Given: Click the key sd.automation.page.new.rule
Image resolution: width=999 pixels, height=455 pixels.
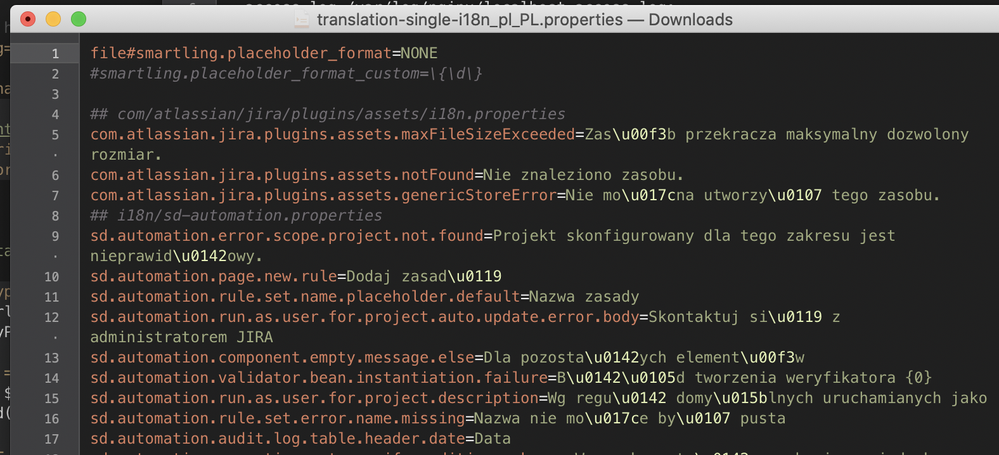Looking at the screenshot, I should click(x=213, y=277).
